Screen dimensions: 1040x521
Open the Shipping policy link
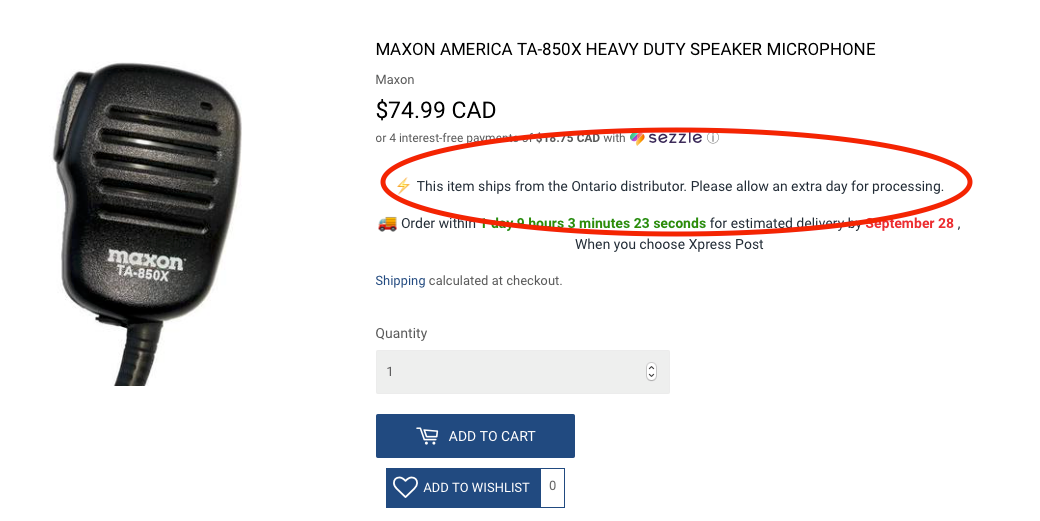[400, 281]
